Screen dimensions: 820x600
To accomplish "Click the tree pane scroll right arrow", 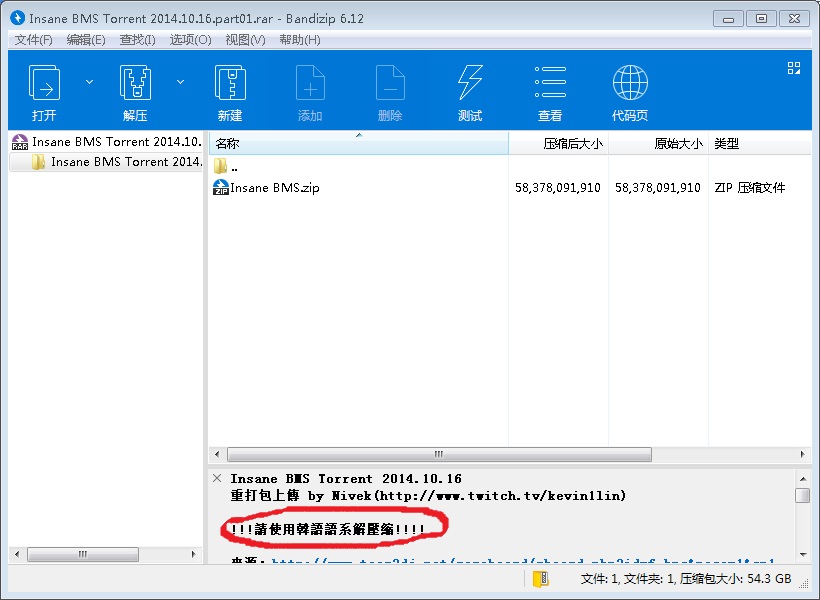I will pos(193,554).
